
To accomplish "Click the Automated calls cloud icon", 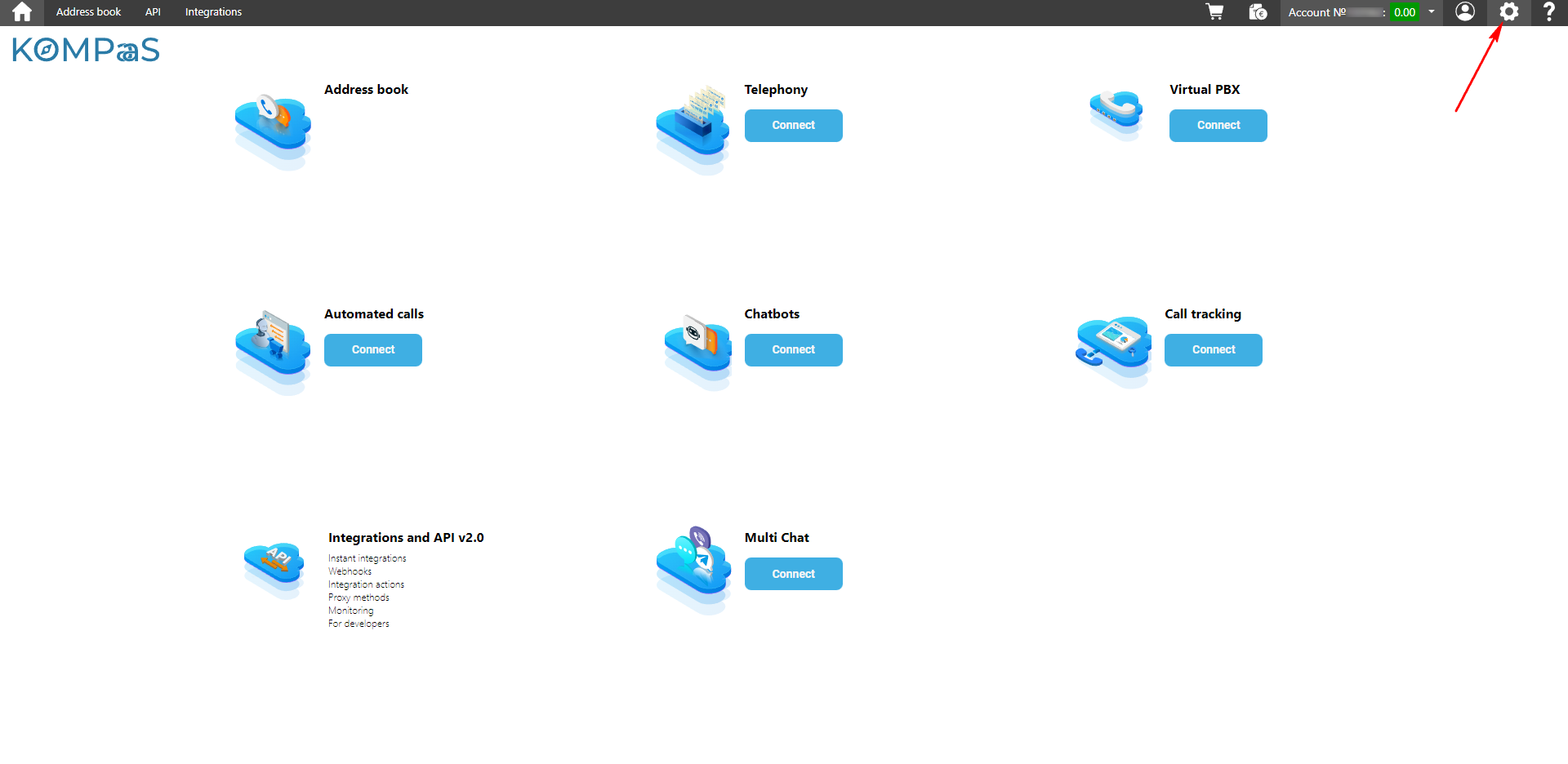I will 273,353.
